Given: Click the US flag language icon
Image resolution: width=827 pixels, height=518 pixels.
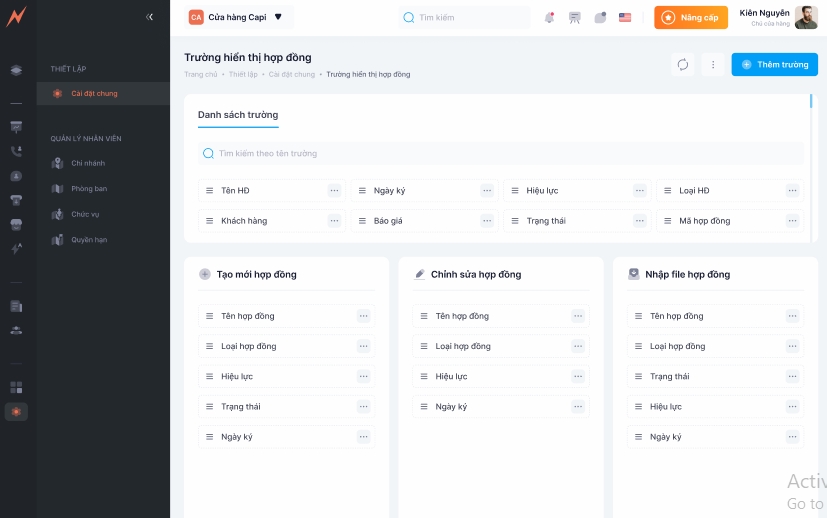Looking at the screenshot, I should (625, 17).
